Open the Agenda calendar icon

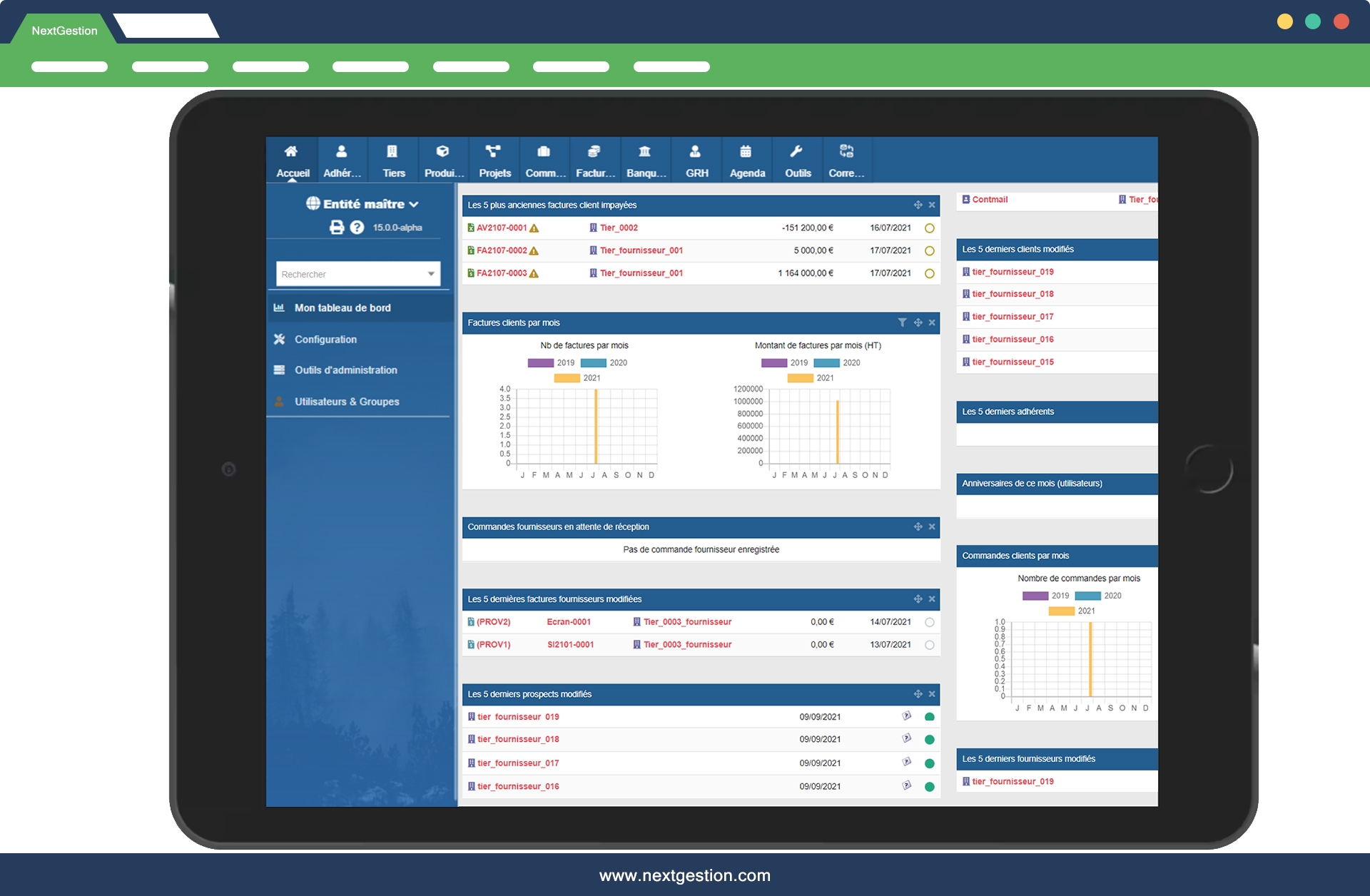coord(746,151)
